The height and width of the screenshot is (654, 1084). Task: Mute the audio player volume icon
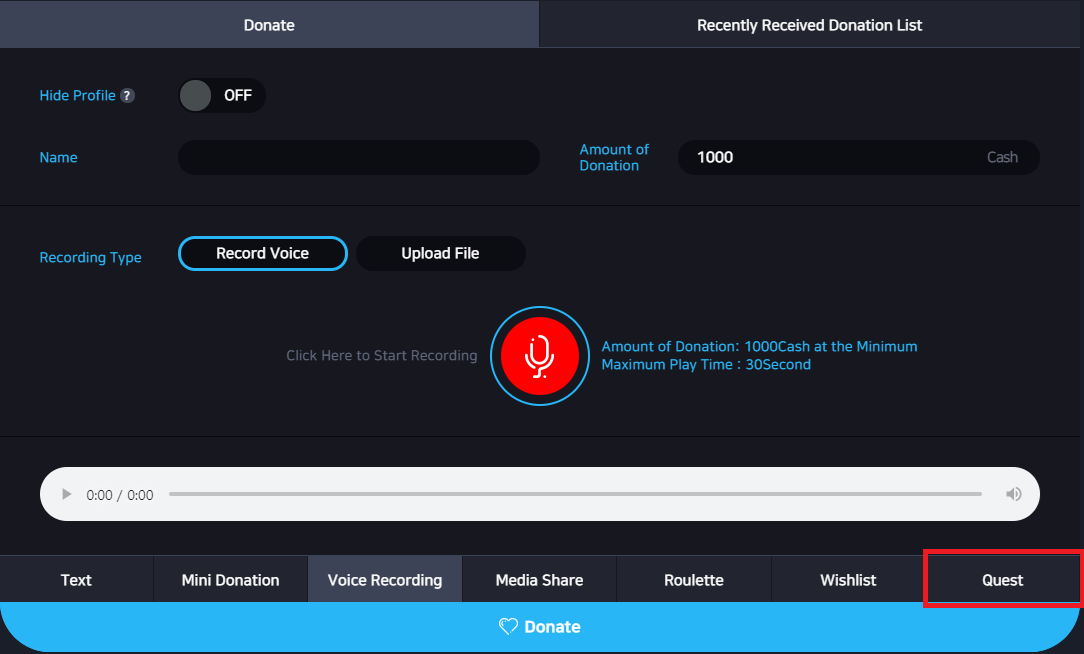1013,494
